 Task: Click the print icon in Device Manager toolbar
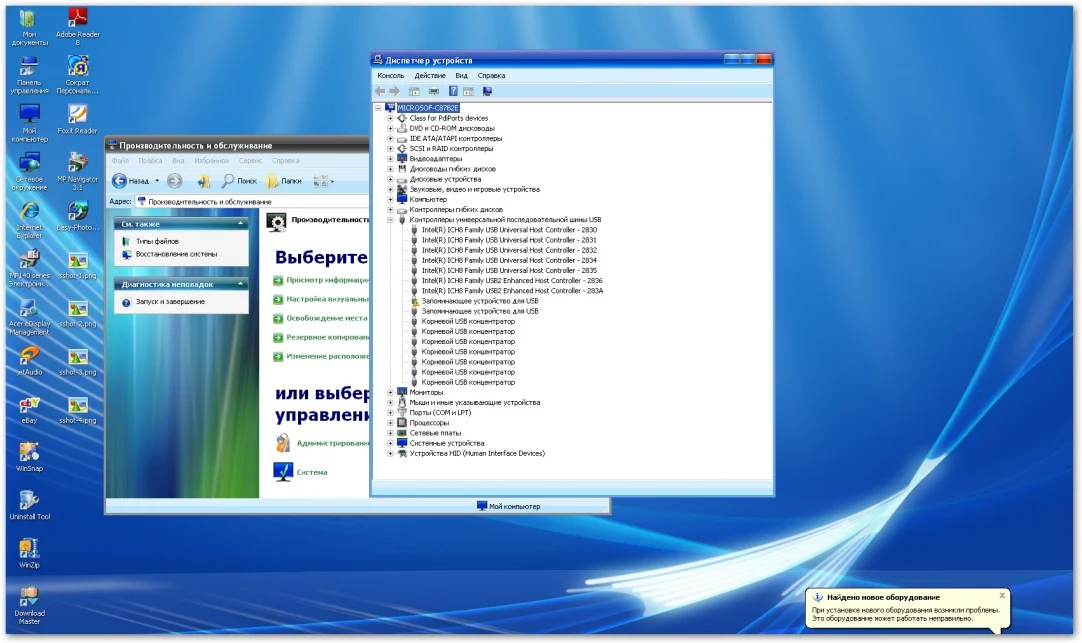(x=433, y=91)
